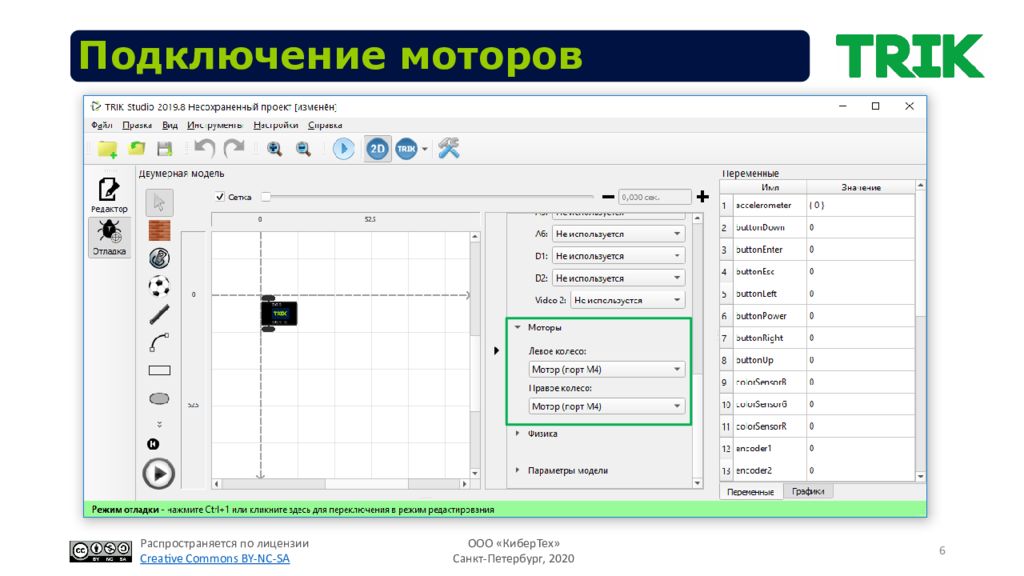Switch to the Графики tab
This screenshot has height=576, width=1024.
point(808,491)
